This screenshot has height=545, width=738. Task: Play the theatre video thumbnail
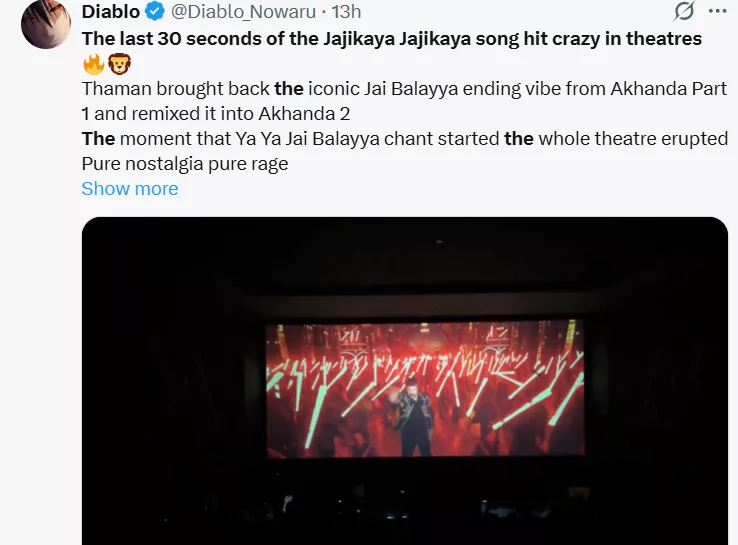click(x=405, y=381)
